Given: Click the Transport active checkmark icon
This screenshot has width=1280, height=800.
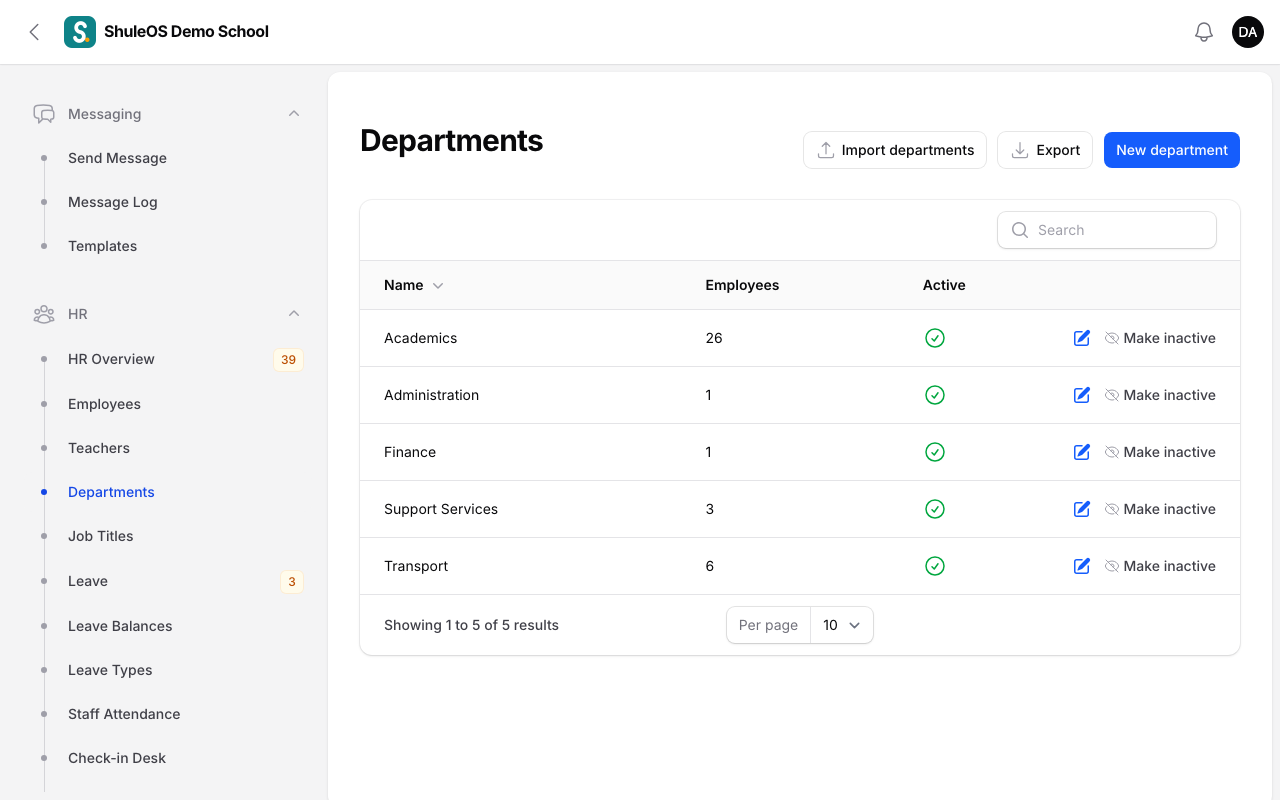Looking at the screenshot, I should click(935, 566).
